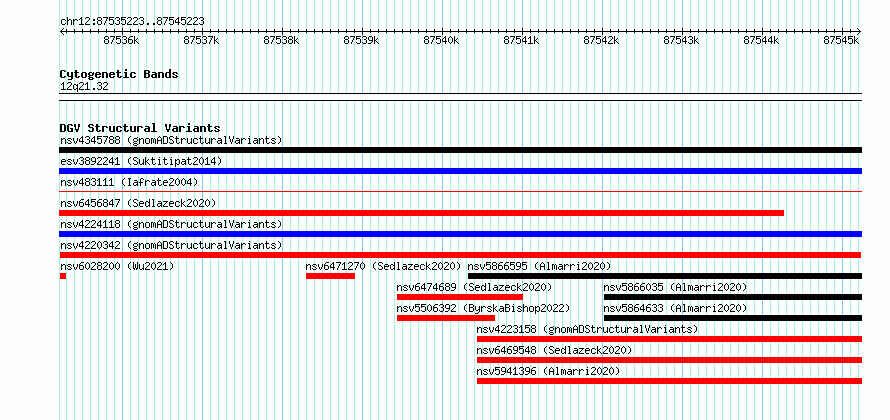Click the blue nsv4224118 variant bar
Image resolution: width=890 pixels, height=420 pixels.
pos(460,234)
